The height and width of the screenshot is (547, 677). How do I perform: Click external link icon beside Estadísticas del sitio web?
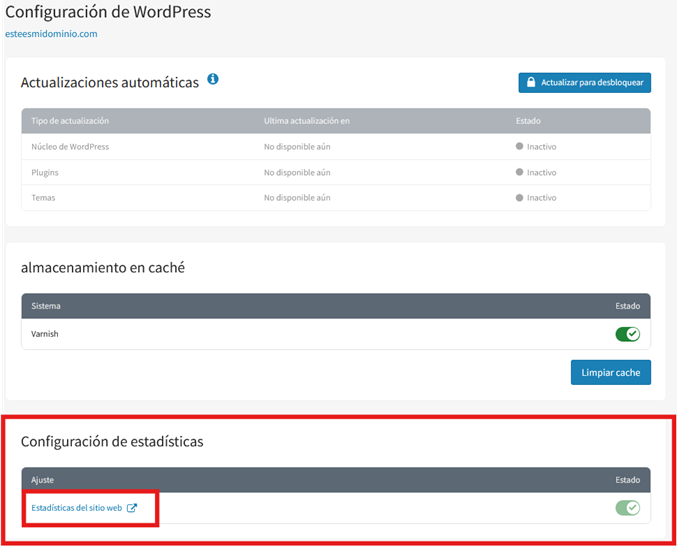132,508
